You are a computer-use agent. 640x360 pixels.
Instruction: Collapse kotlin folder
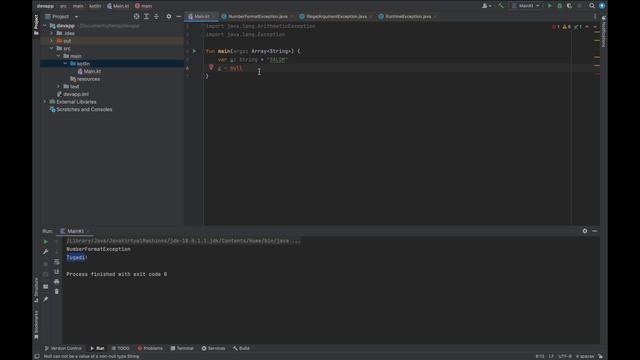coord(65,64)
